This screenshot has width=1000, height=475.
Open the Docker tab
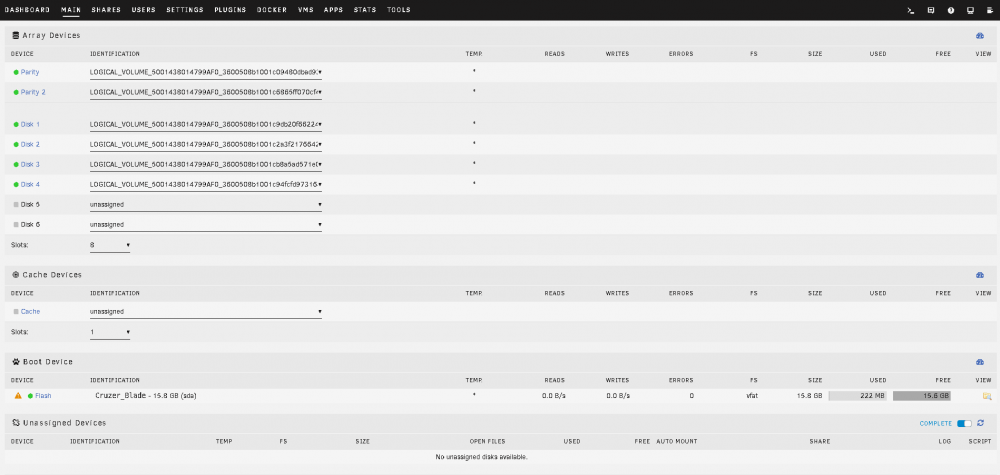coord(272,10)
